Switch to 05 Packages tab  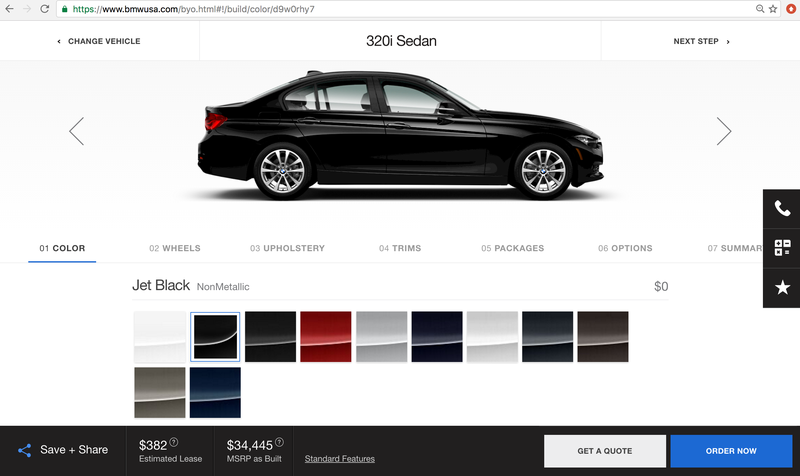coord(513,248)
